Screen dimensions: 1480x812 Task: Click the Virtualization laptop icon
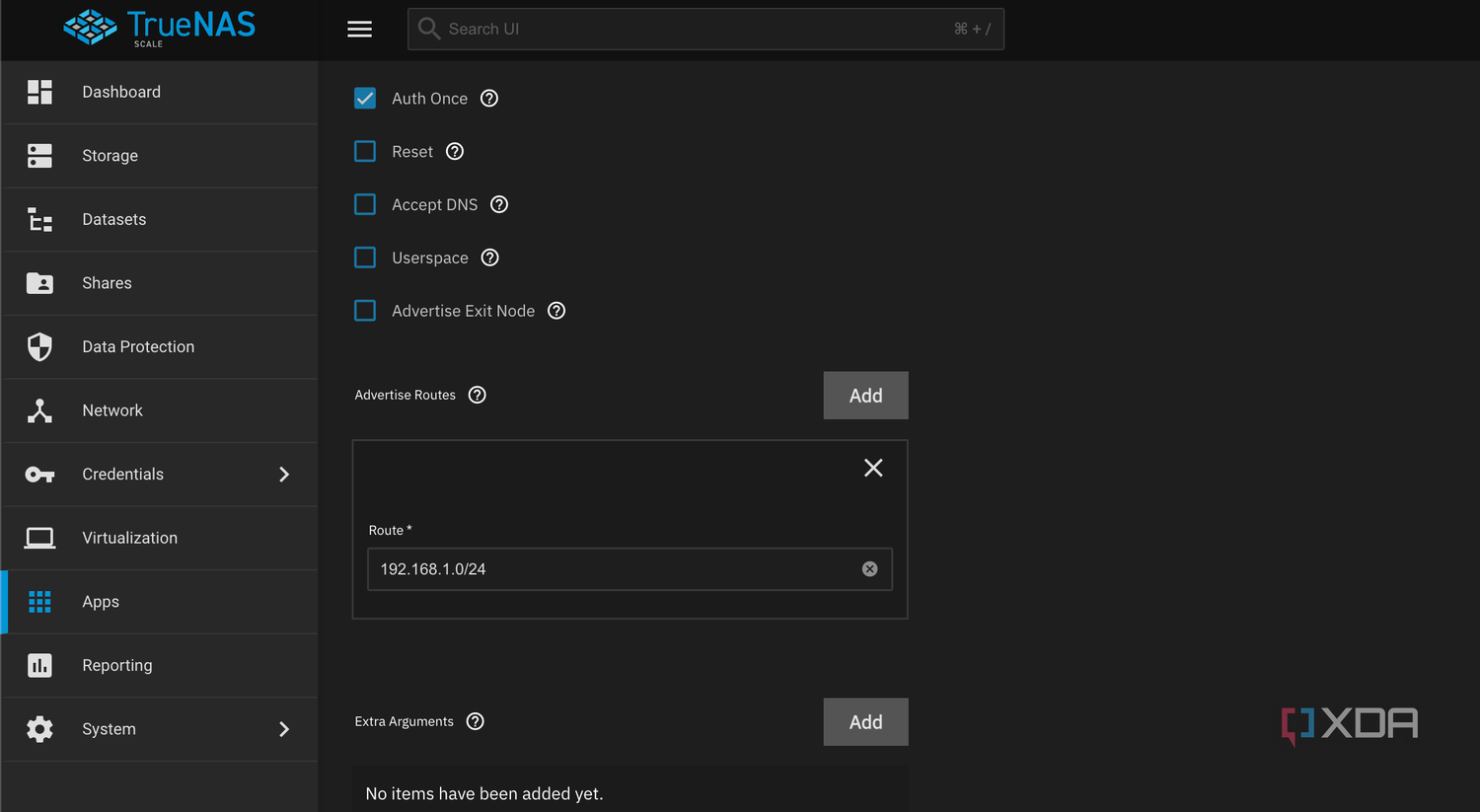[39, 538]
